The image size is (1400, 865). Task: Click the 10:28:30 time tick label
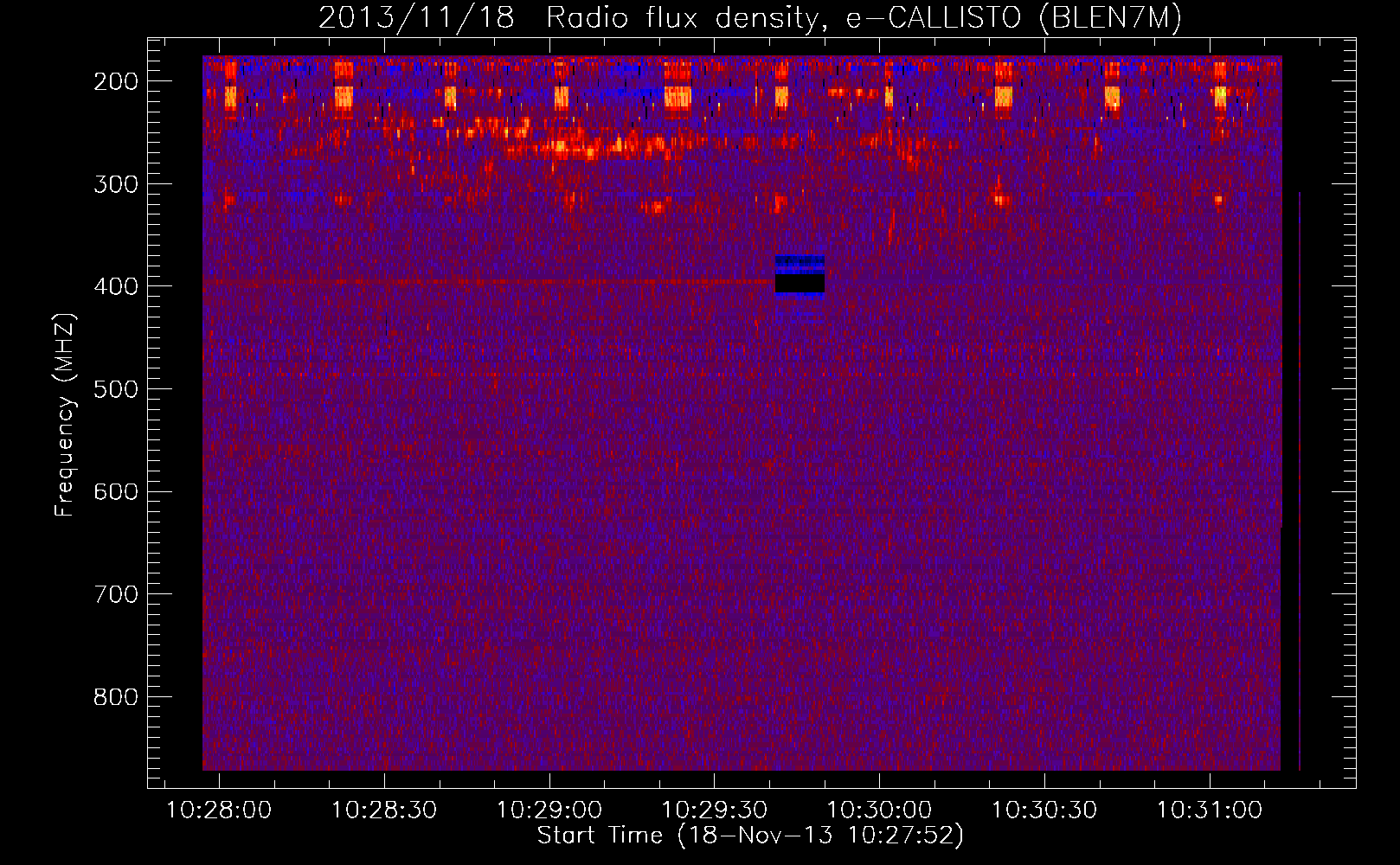[384, 811]
